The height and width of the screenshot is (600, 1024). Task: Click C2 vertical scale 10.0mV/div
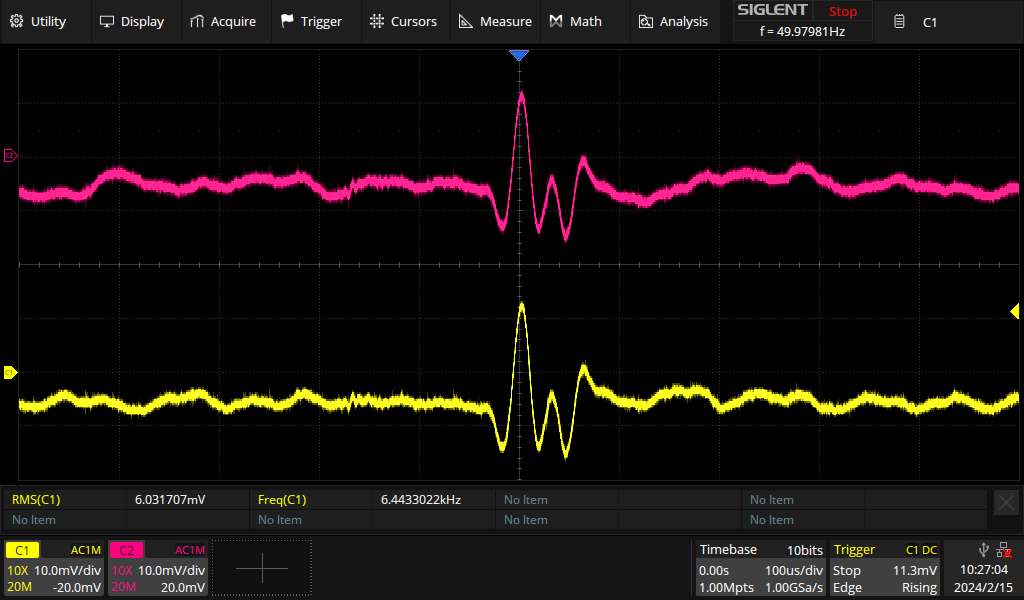(172, 570)
